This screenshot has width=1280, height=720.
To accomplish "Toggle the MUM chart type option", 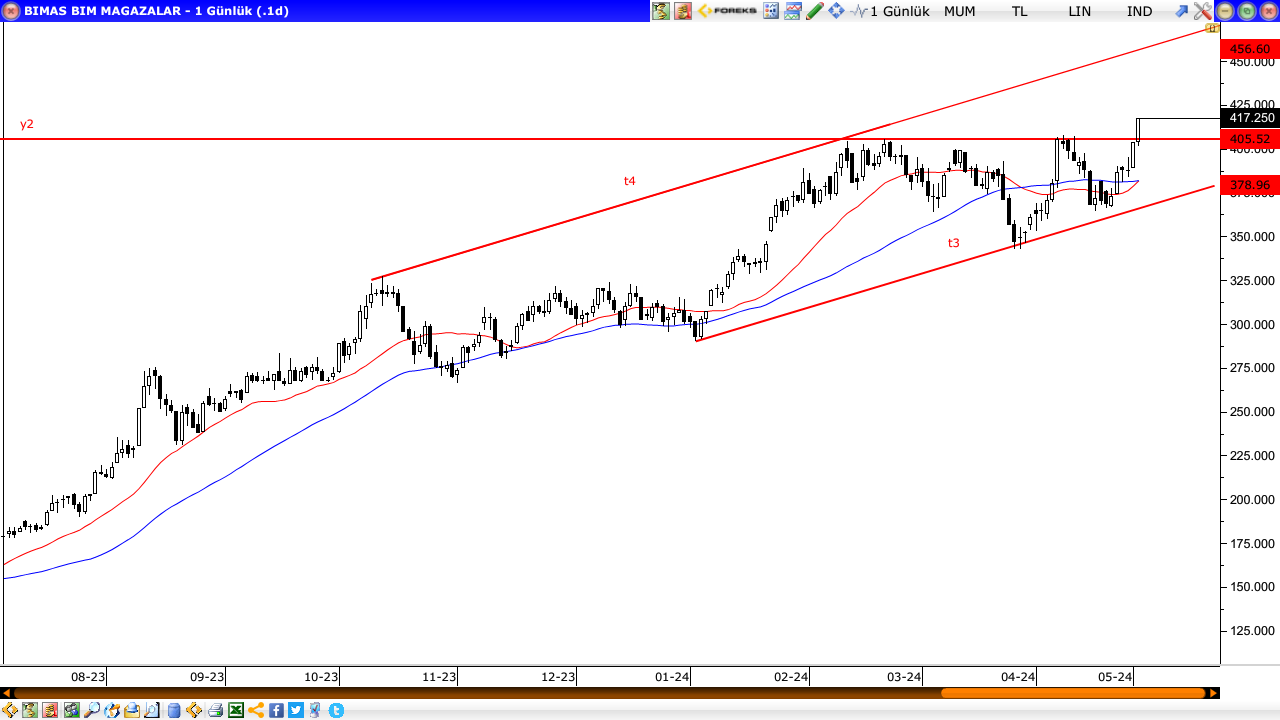I will (960, 11).
